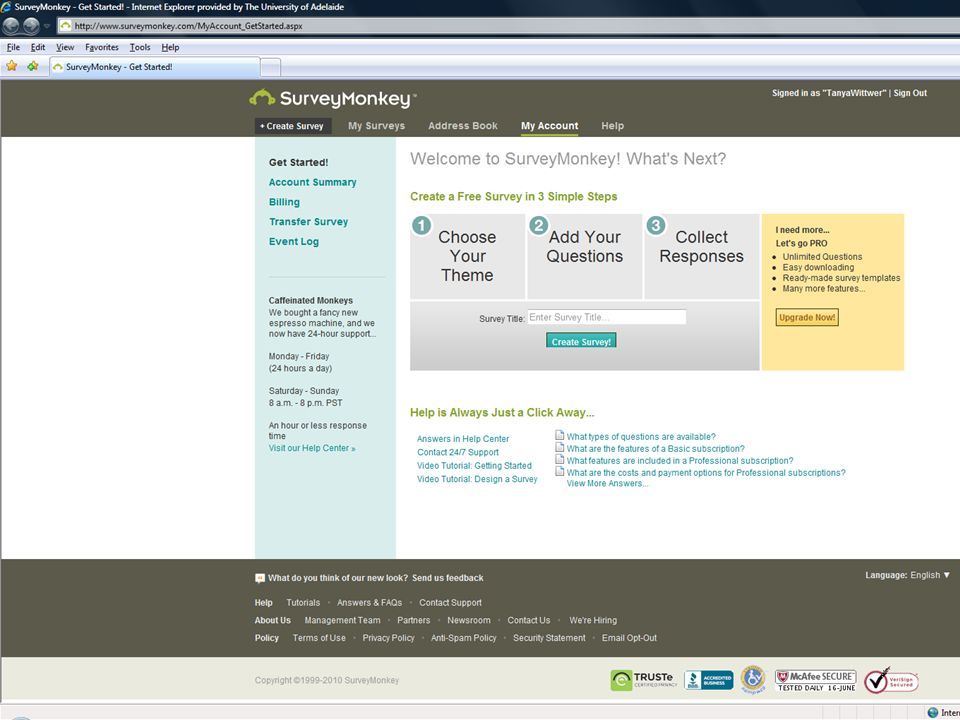Viewport: 960px width, 720px height.
Task: Open the footer Tutorials link
Action: pyautogui.click(x=303, y=602)
